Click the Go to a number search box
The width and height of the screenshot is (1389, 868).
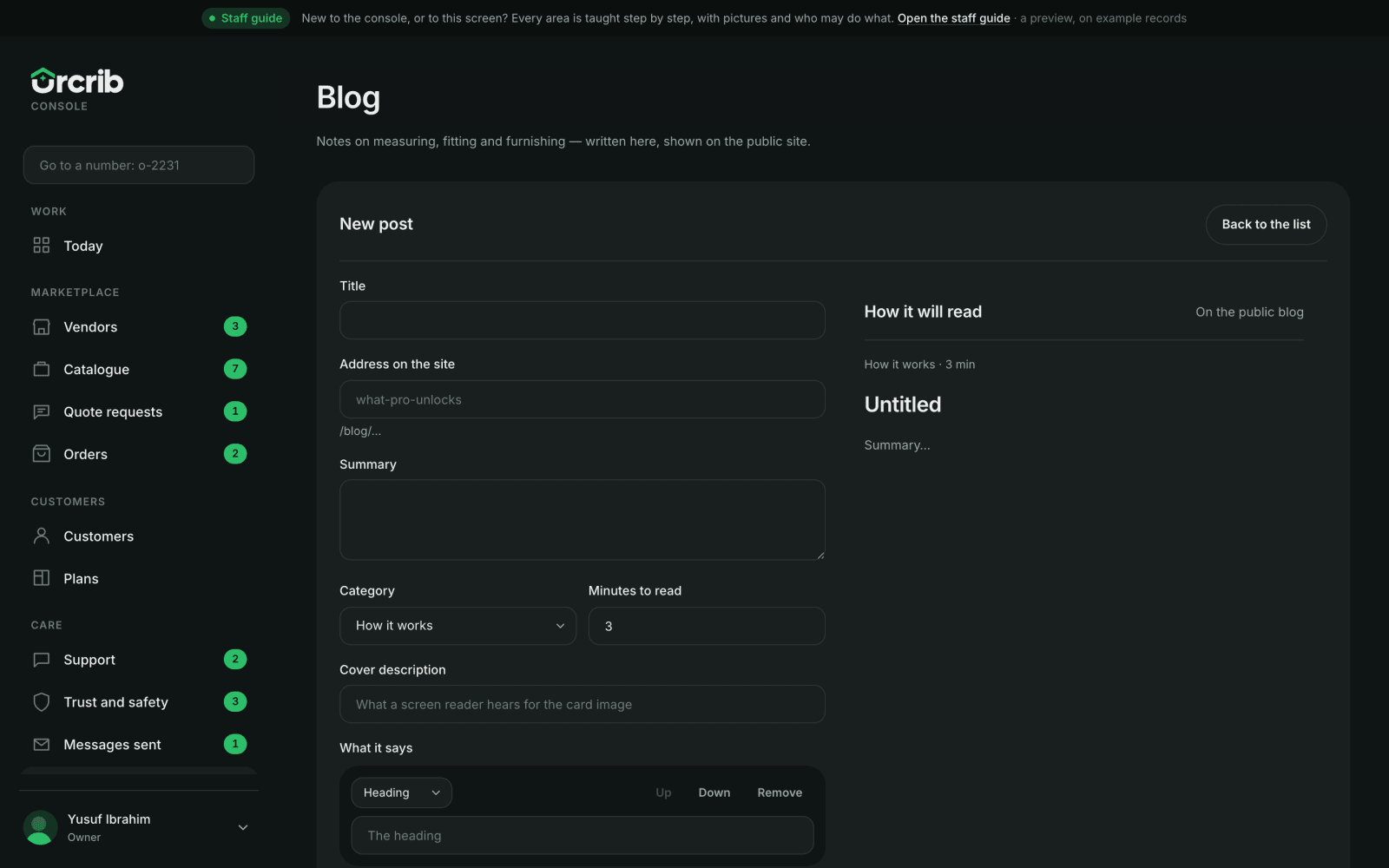click(139, 165)
